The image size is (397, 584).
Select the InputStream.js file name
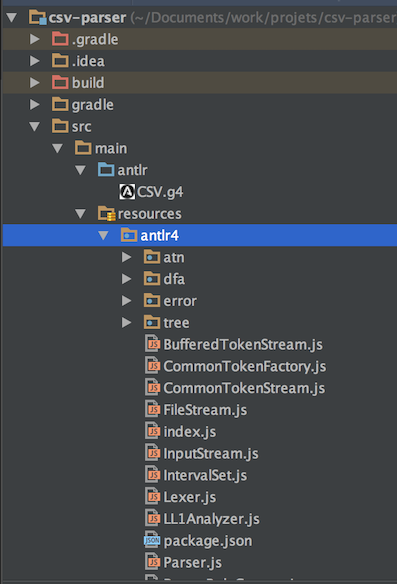point(211,454)
